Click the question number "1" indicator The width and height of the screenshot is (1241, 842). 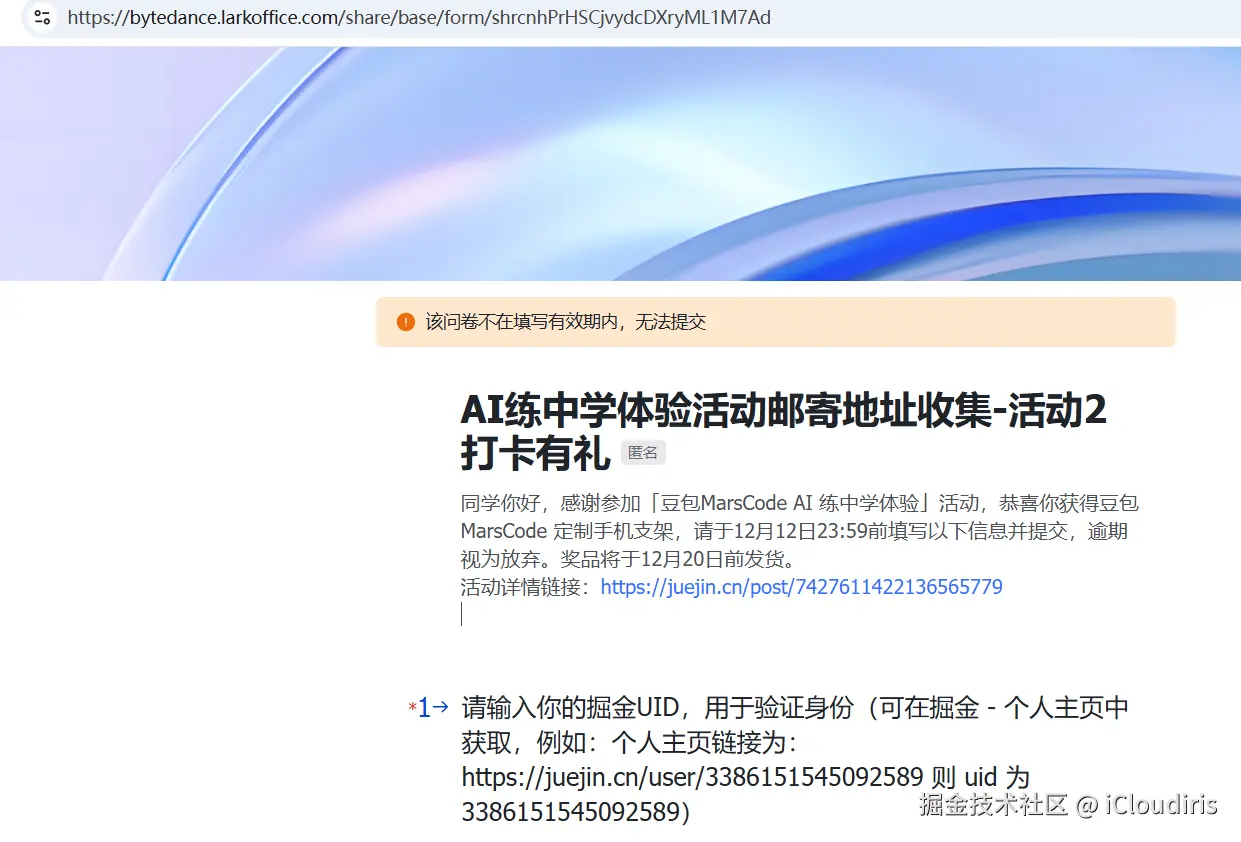pyautogui.click(x=423, y=707)
